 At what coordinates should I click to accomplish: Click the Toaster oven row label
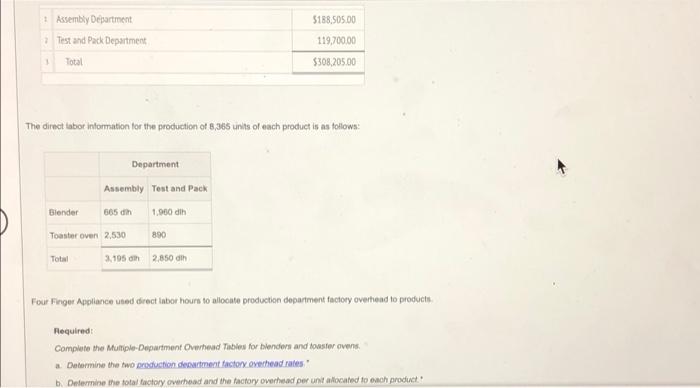click(74, 235)
